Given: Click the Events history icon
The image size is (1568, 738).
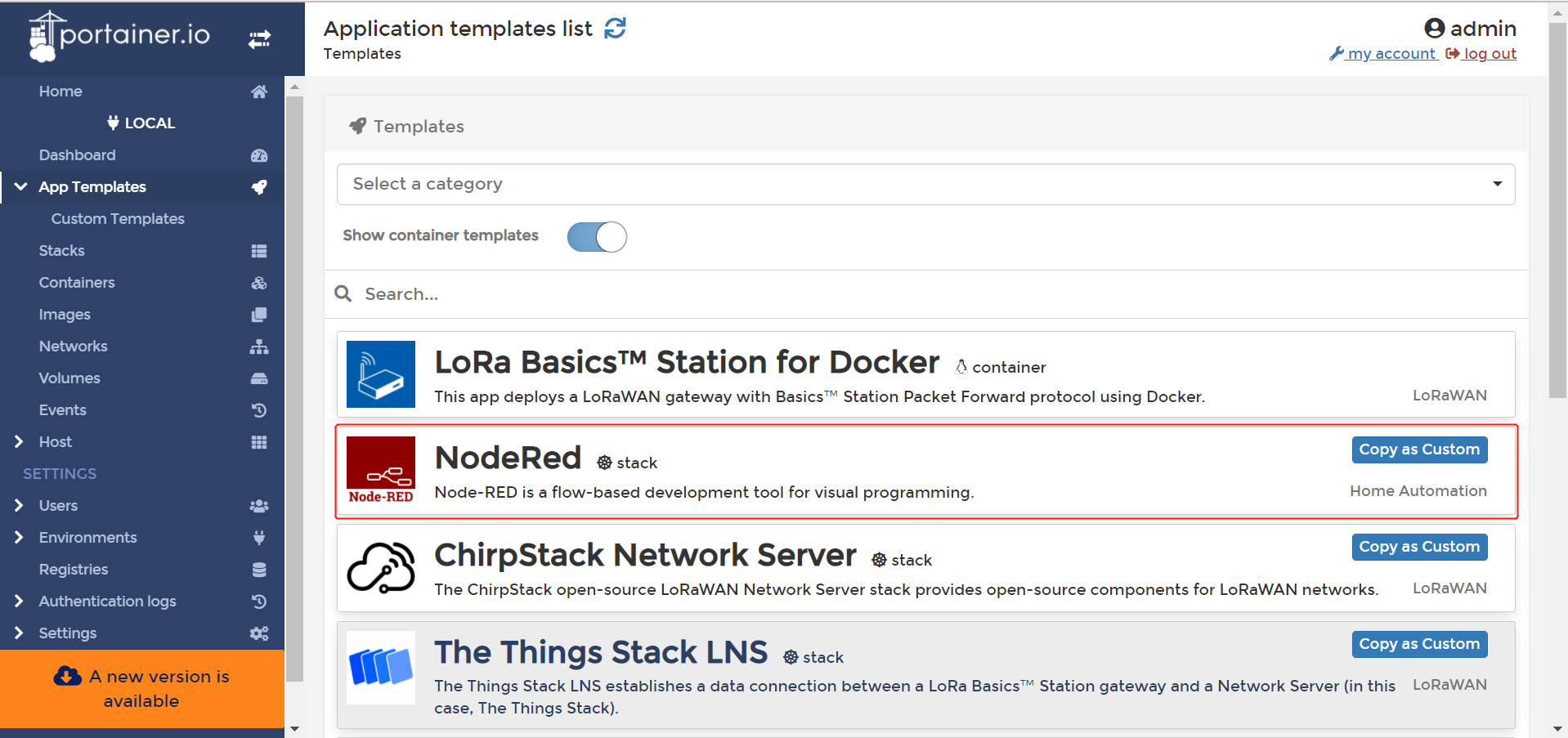Looking at the screenshot, I should (259, 410).
